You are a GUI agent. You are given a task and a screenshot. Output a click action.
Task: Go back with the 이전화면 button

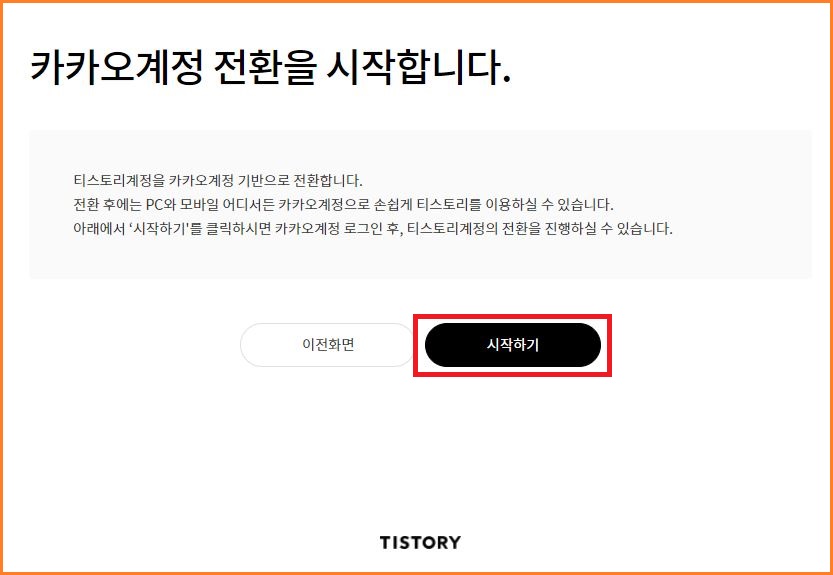[x=328, y=345]
